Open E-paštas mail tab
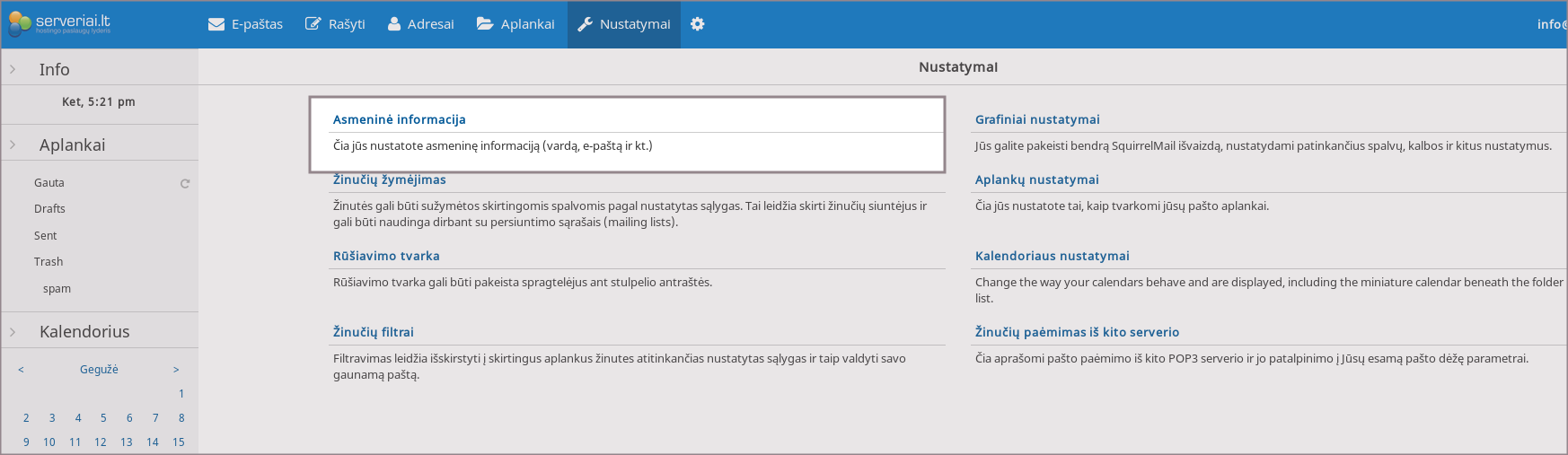The image size is (1568, 455). coord(245,24)
